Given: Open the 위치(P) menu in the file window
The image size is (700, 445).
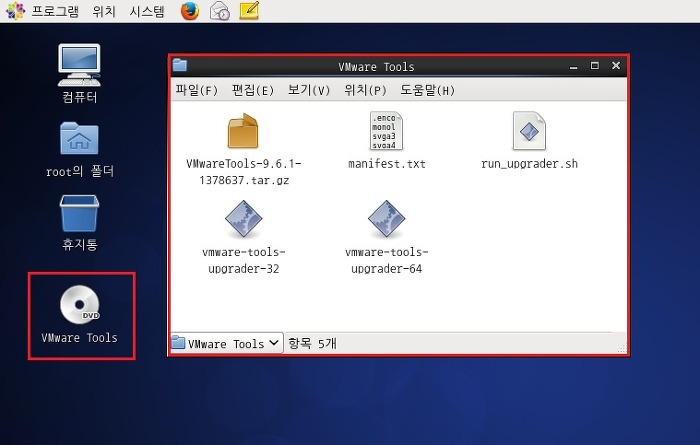Looking at the screenshot, I should (x=365, y=90).
